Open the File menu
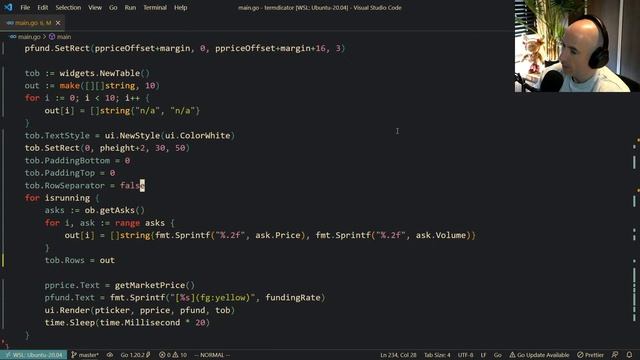This screenshot has width=640, height=360. [25, 7]
